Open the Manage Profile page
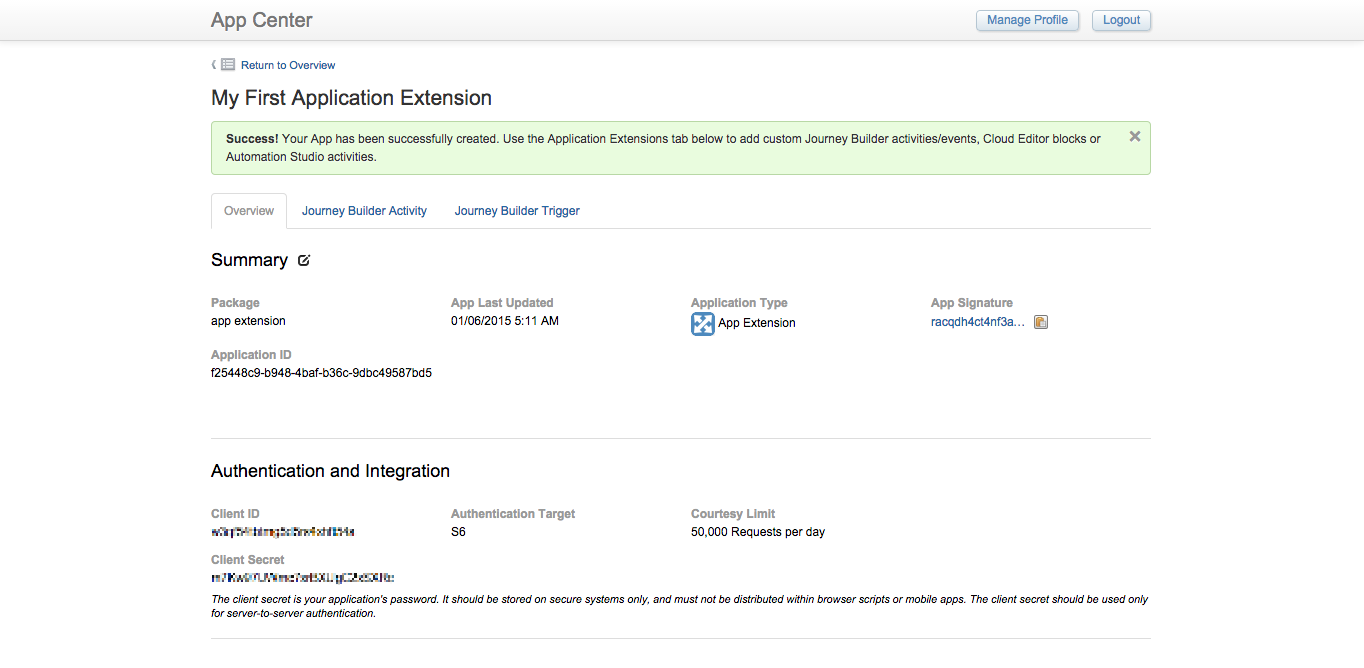1364x668 pixels. tap(1027, 20)
